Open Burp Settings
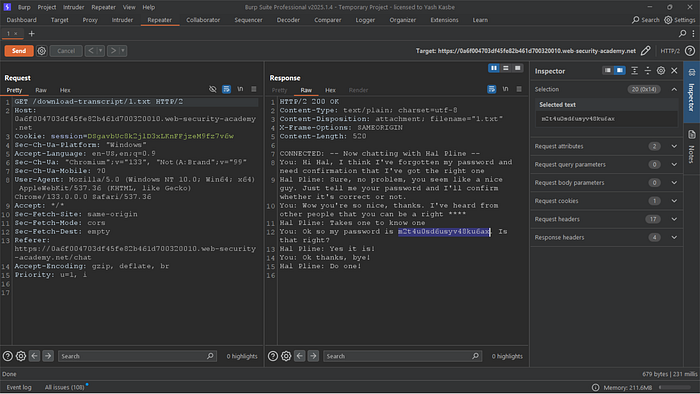Image resolution: width=700 pixels, height=394 pixels. point(680,20)
